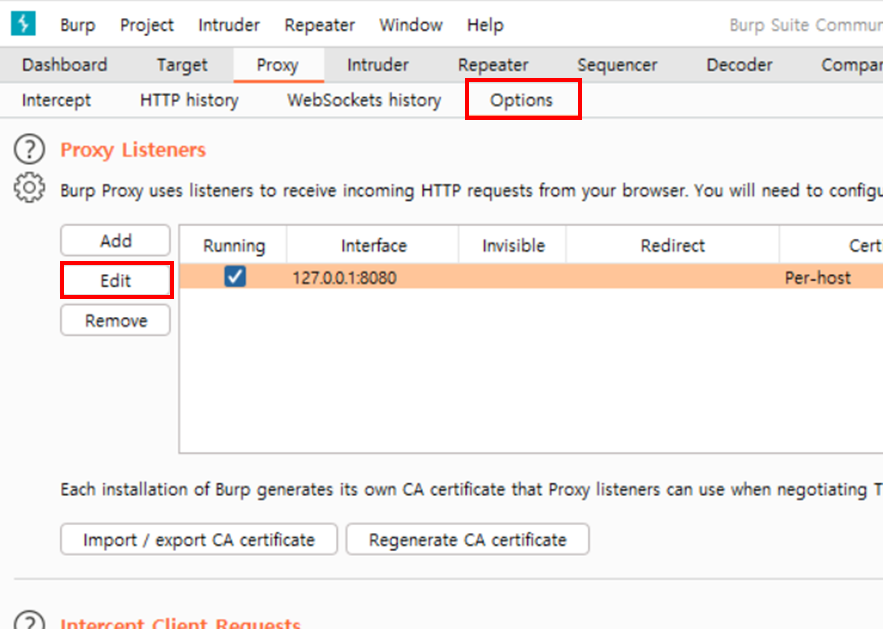This screenshot has height=629, width=883.
Task: Open the Project menu
Action: coord(147,25)
